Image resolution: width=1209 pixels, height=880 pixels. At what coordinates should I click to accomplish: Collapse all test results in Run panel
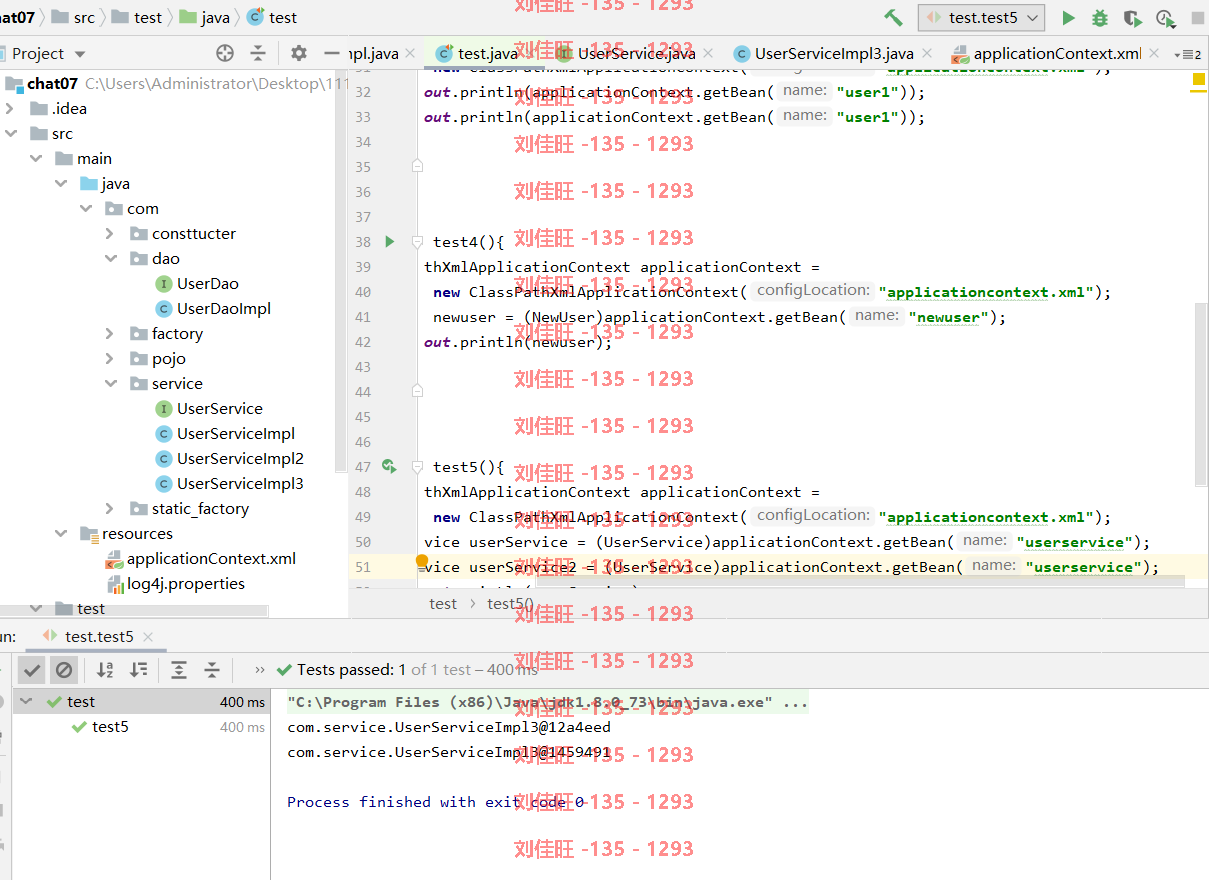(212, 670)
